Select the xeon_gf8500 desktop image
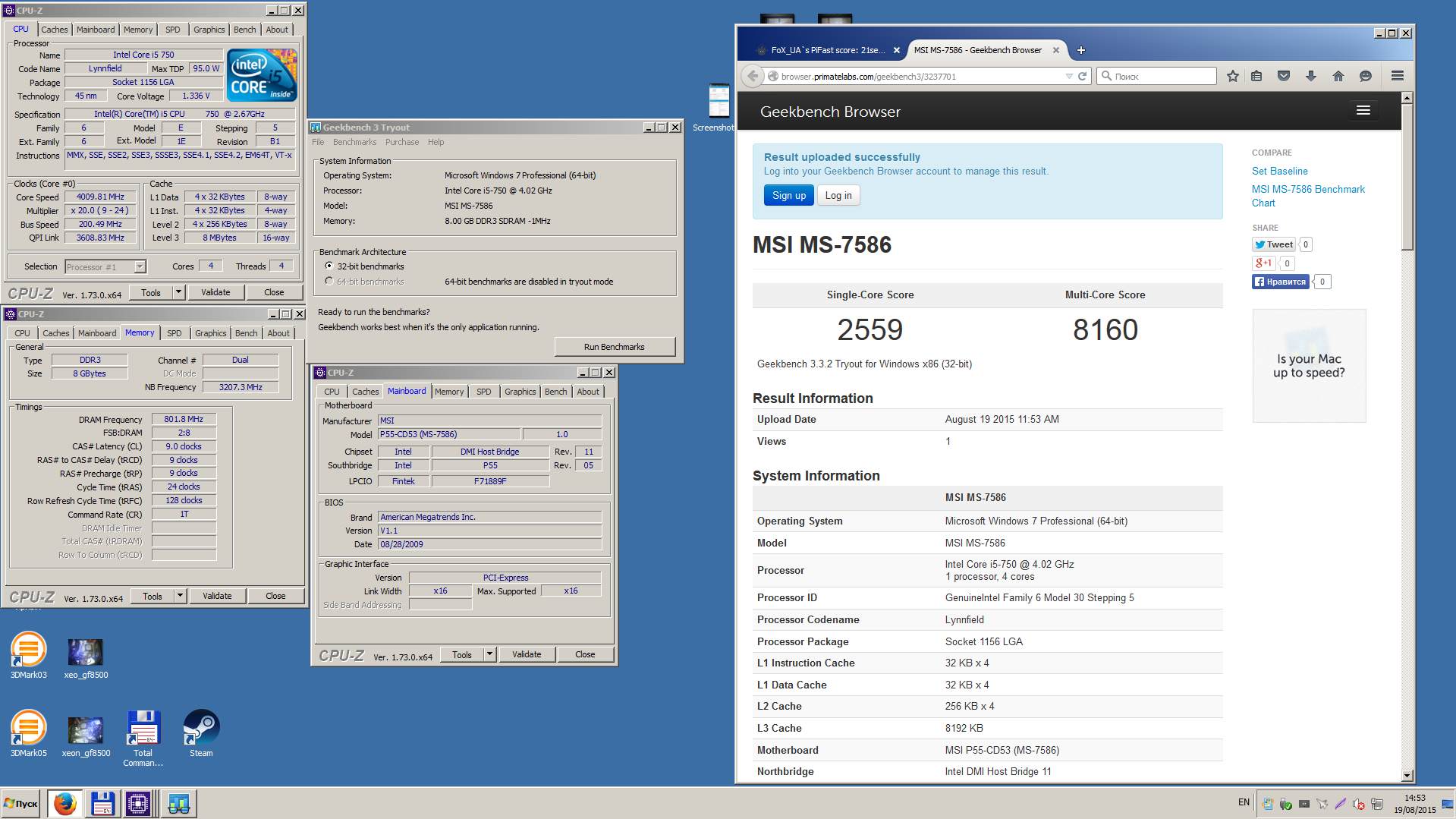Screen dimensions: 1456x819 86,736
